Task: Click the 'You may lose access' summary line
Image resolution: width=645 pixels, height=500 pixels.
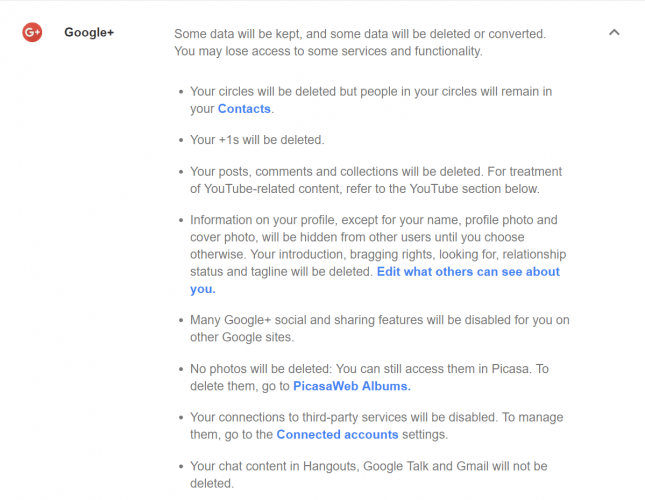Action: click(x=328, y=51)
